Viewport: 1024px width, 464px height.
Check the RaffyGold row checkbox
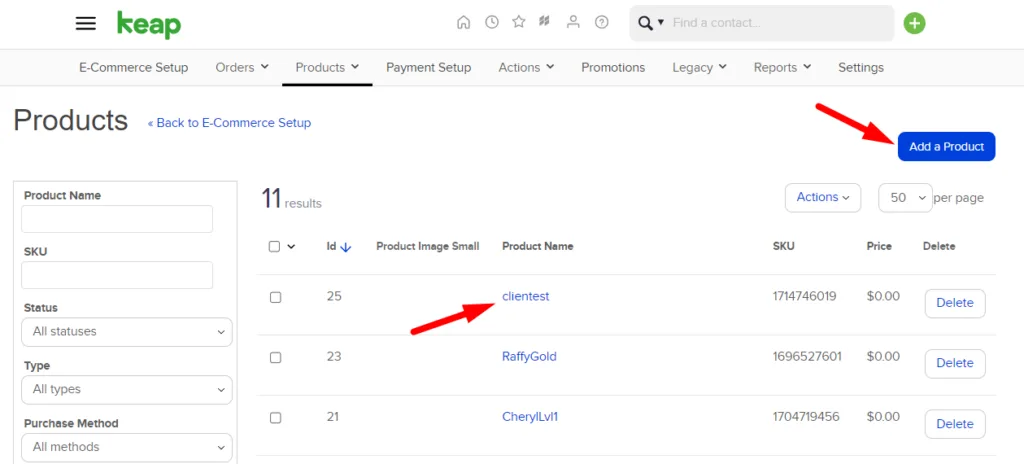[x=276, y=357]
